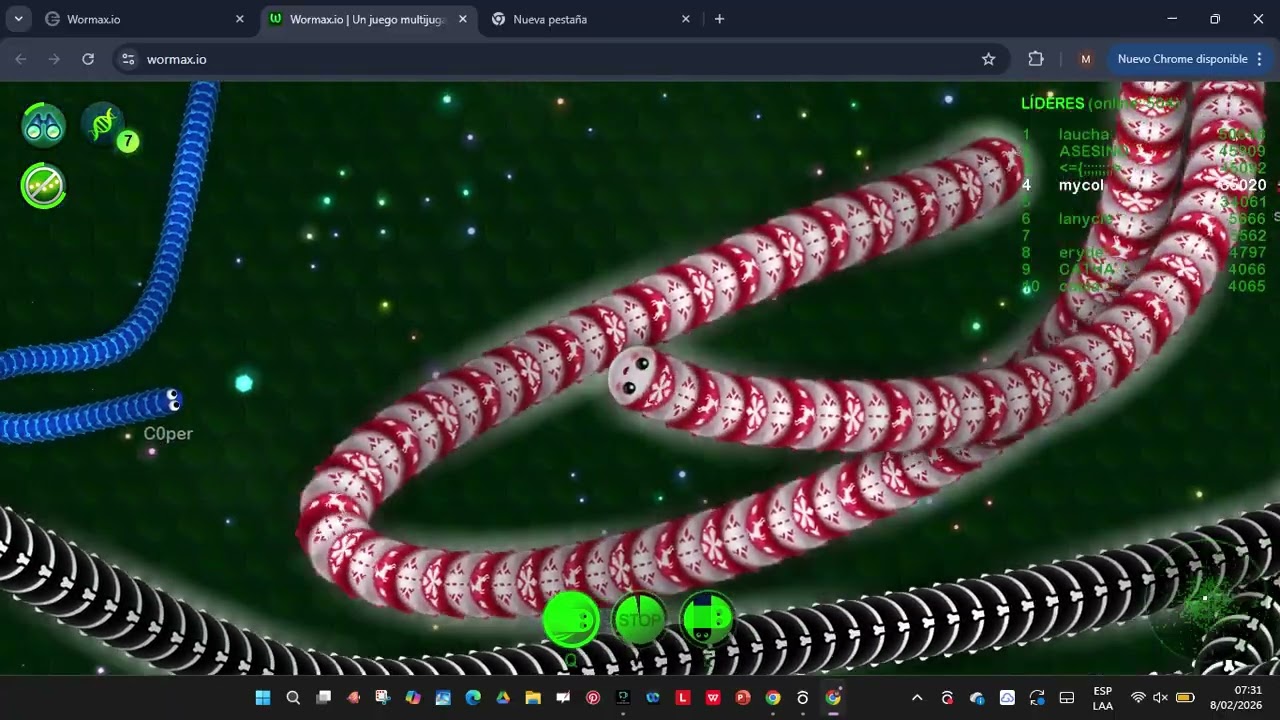Open Windows taskbar search
The height and width of the screenshot is (720, 1280).
[293, 698]
